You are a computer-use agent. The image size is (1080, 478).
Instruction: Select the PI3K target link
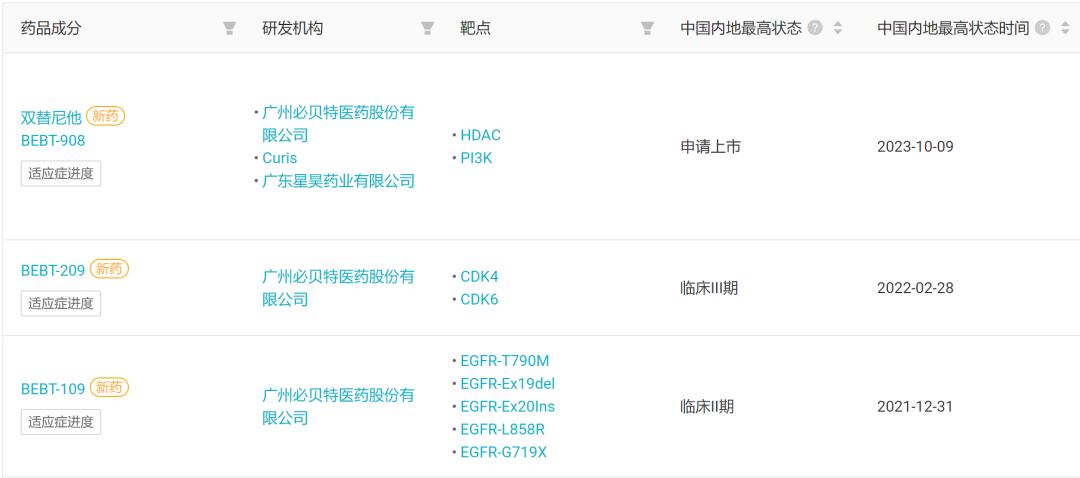coord(477,158)
